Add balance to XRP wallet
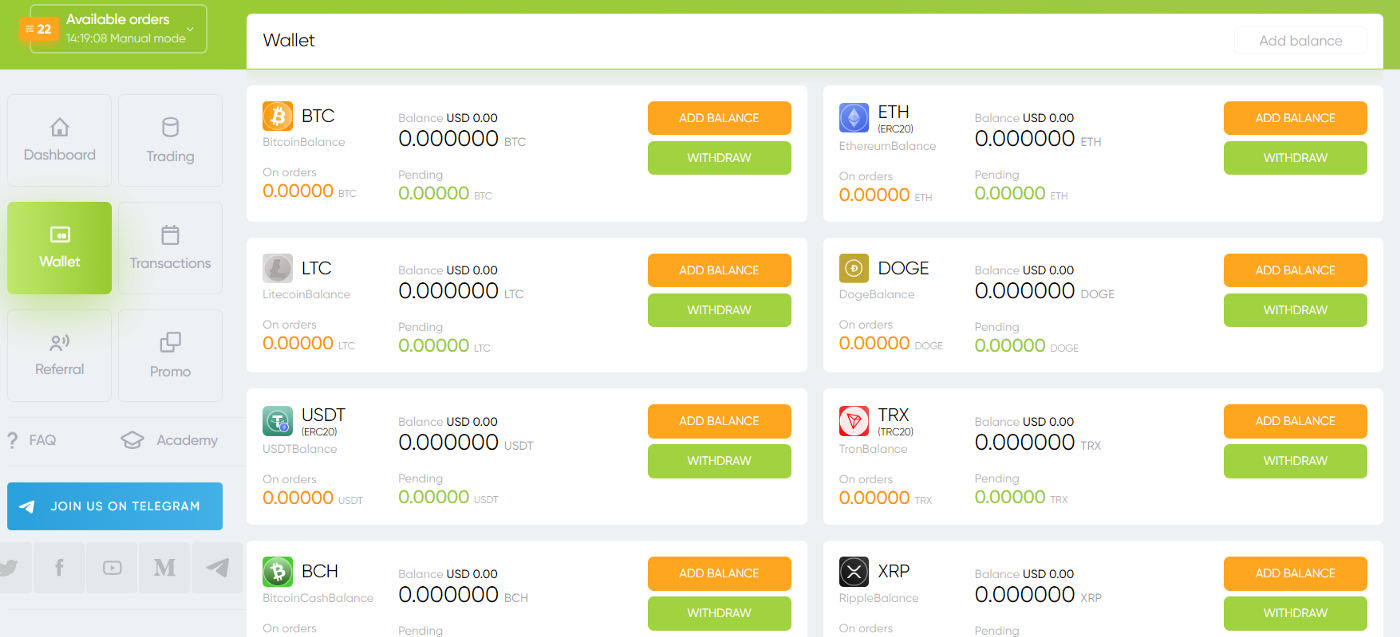 [1295, 573]
